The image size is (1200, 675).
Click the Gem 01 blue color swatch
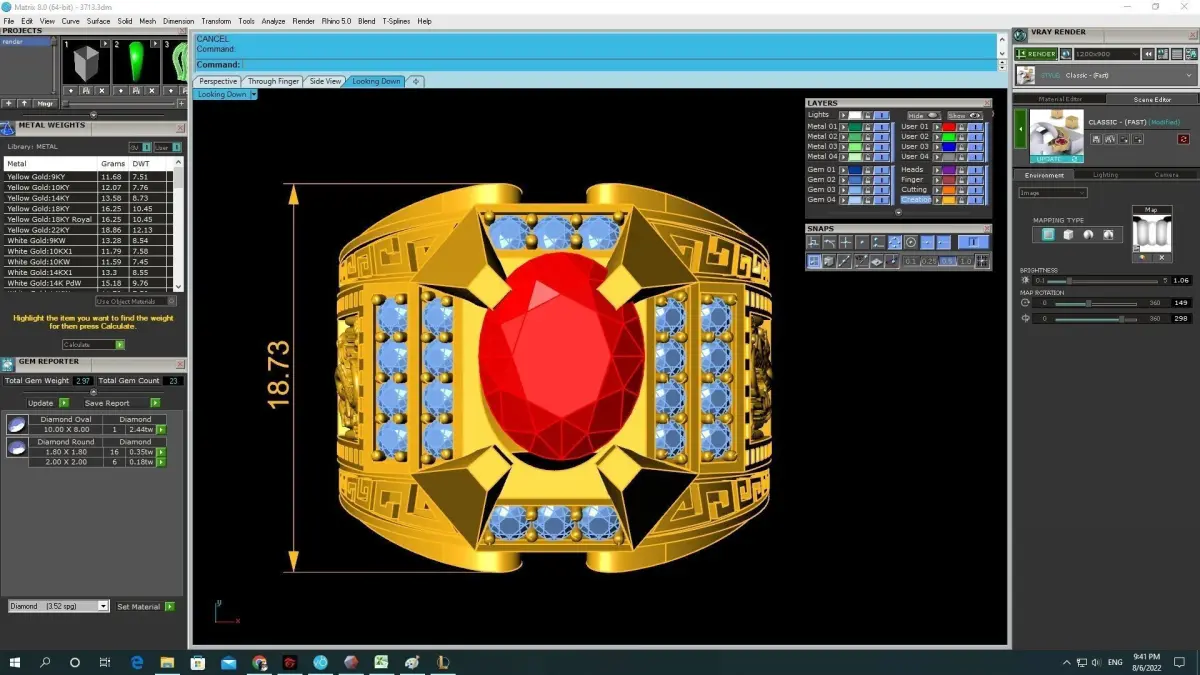tap(855, 170)
